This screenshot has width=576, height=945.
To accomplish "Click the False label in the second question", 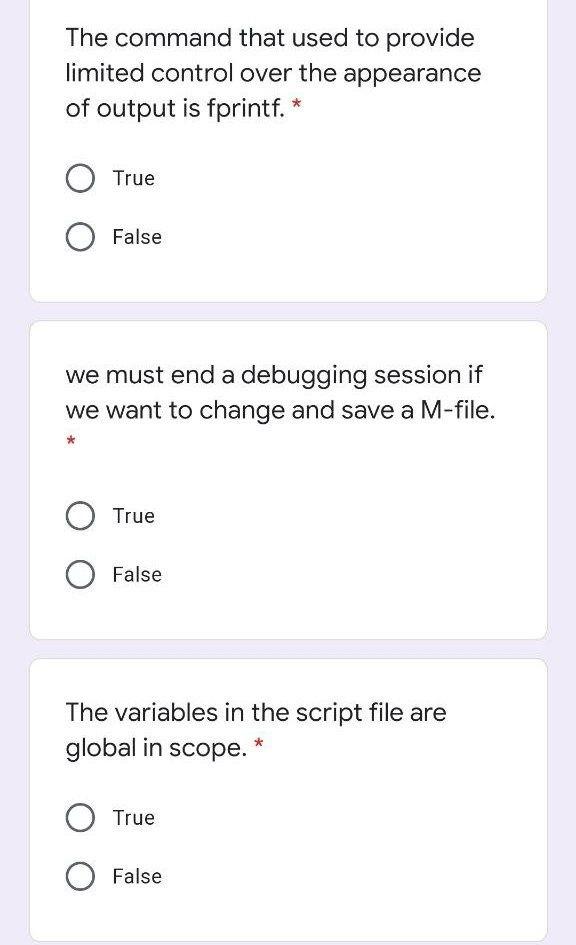I will pyautogui.click(x=136, y=574).
